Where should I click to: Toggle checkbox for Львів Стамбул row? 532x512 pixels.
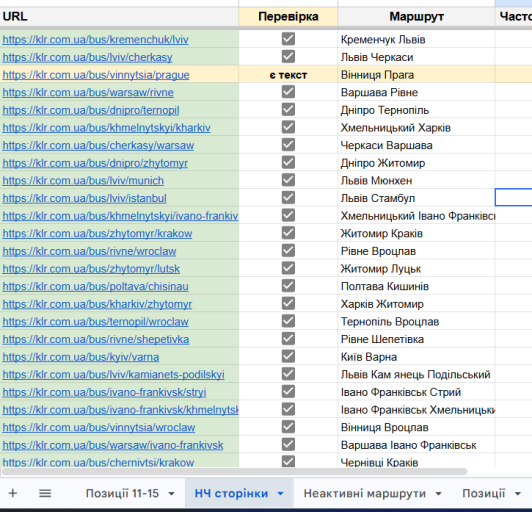288,198
